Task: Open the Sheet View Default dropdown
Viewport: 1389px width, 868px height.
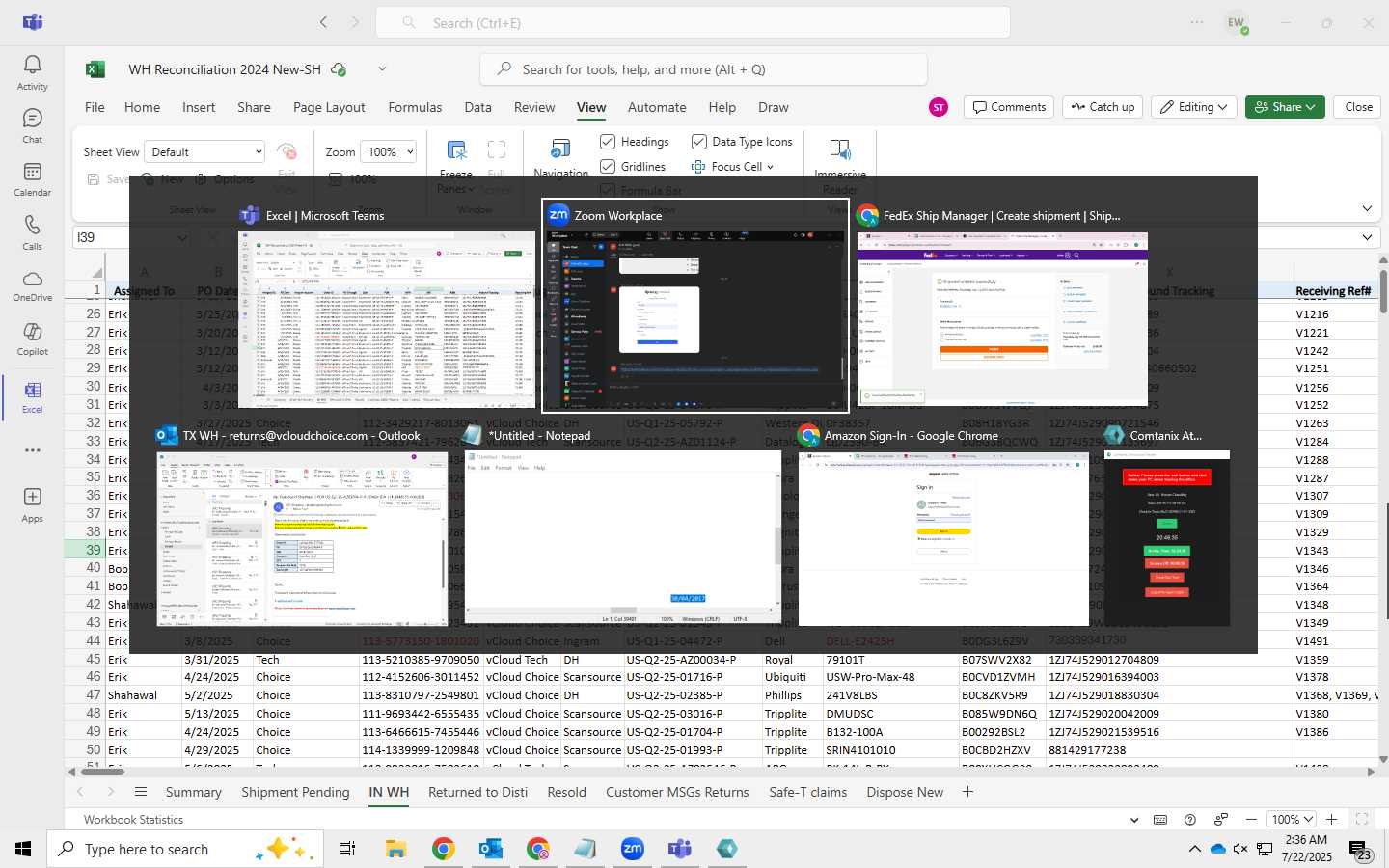Action: click(204, 152)
